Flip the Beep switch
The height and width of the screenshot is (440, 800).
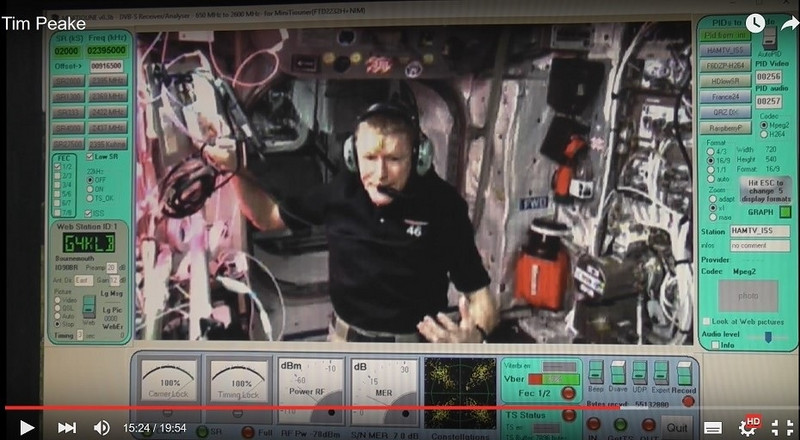595,373
